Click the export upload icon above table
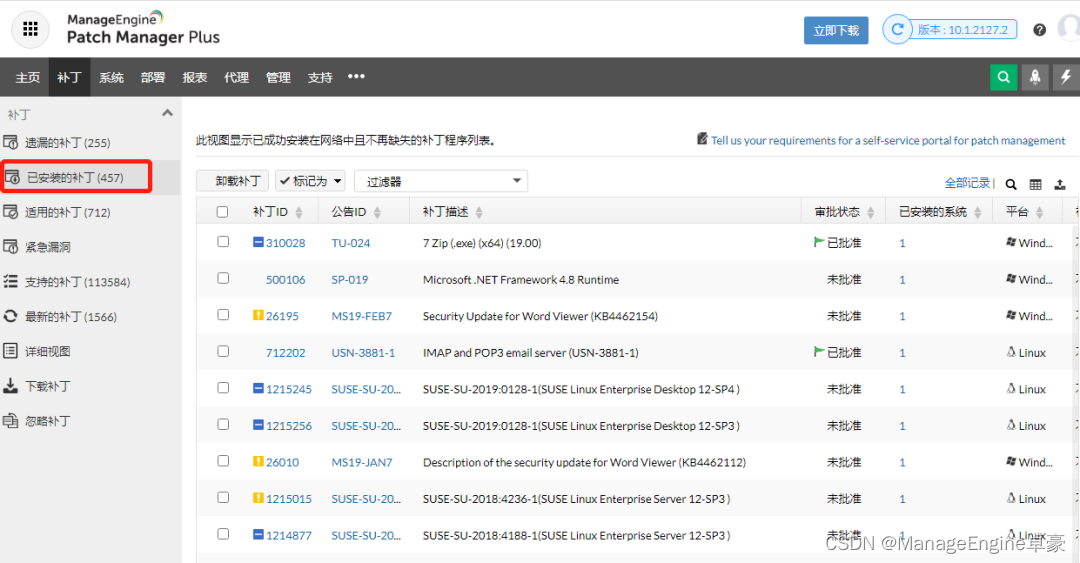This screenshot has width=1080, height=563. 1060,184
